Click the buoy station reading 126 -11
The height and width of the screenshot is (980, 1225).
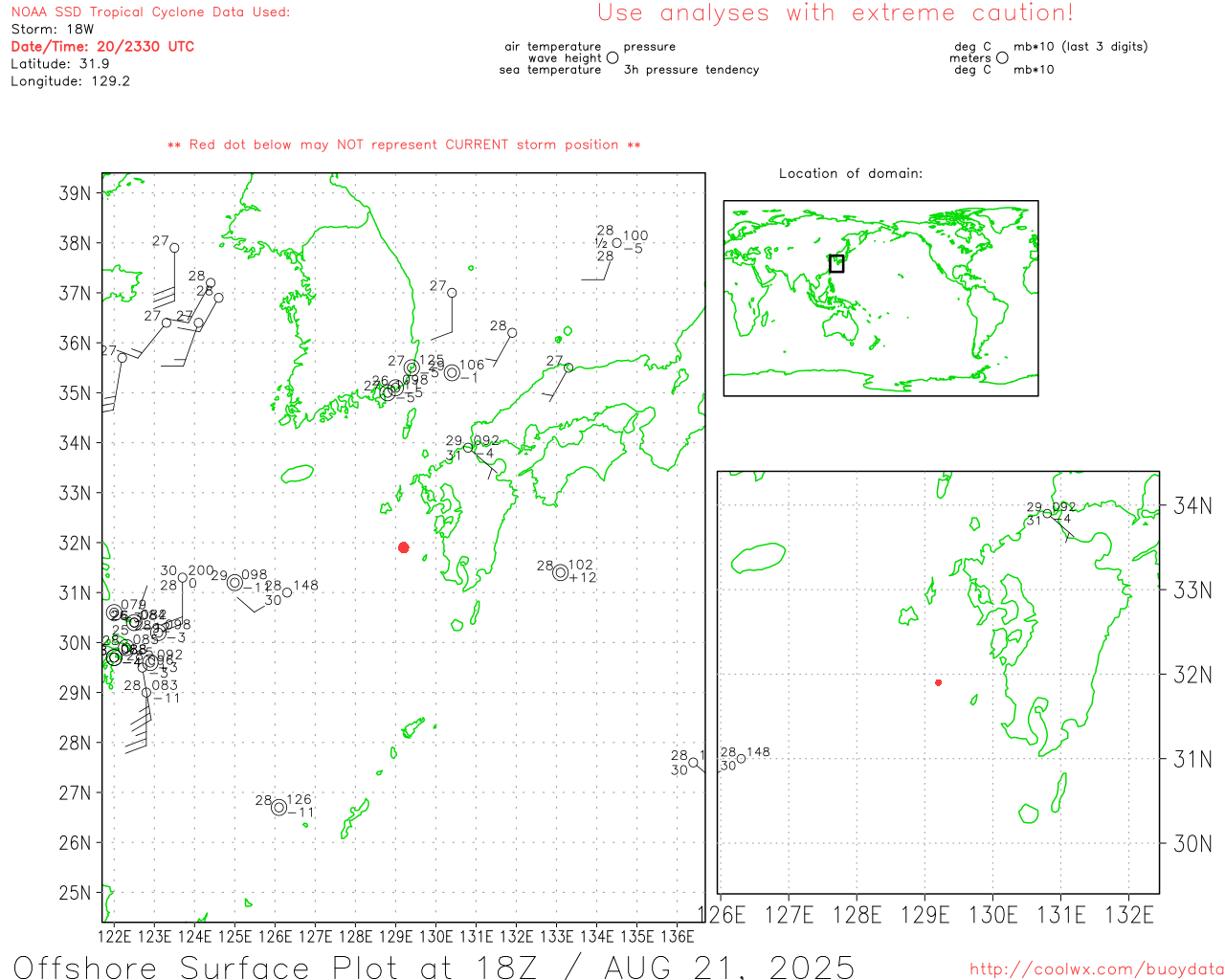coord(278,808)
